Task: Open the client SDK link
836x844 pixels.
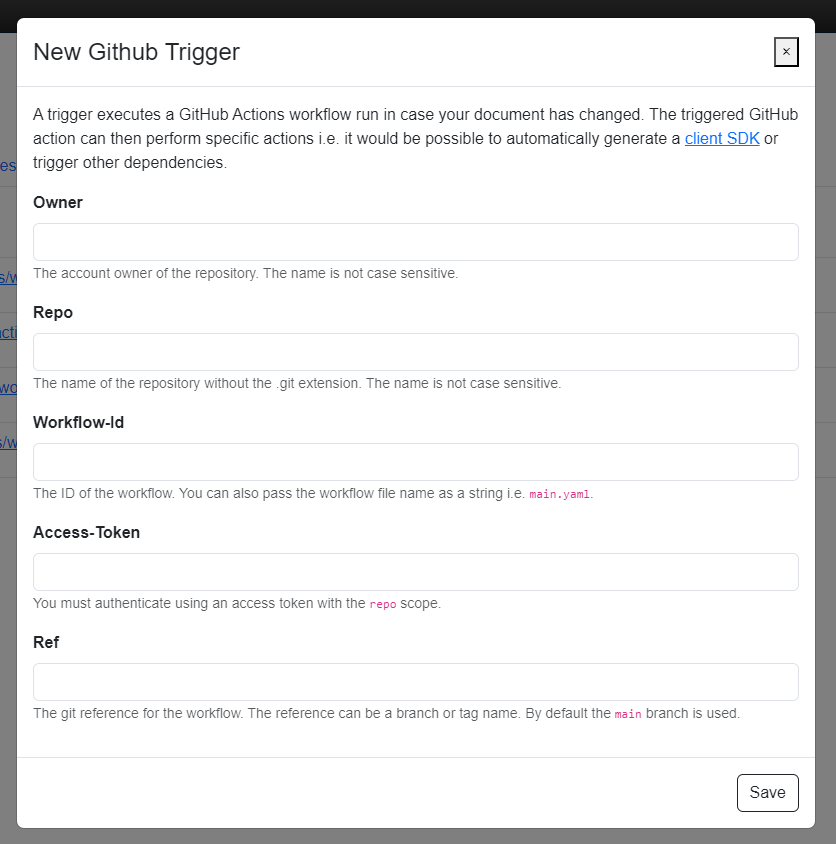Action: [722, 138]
